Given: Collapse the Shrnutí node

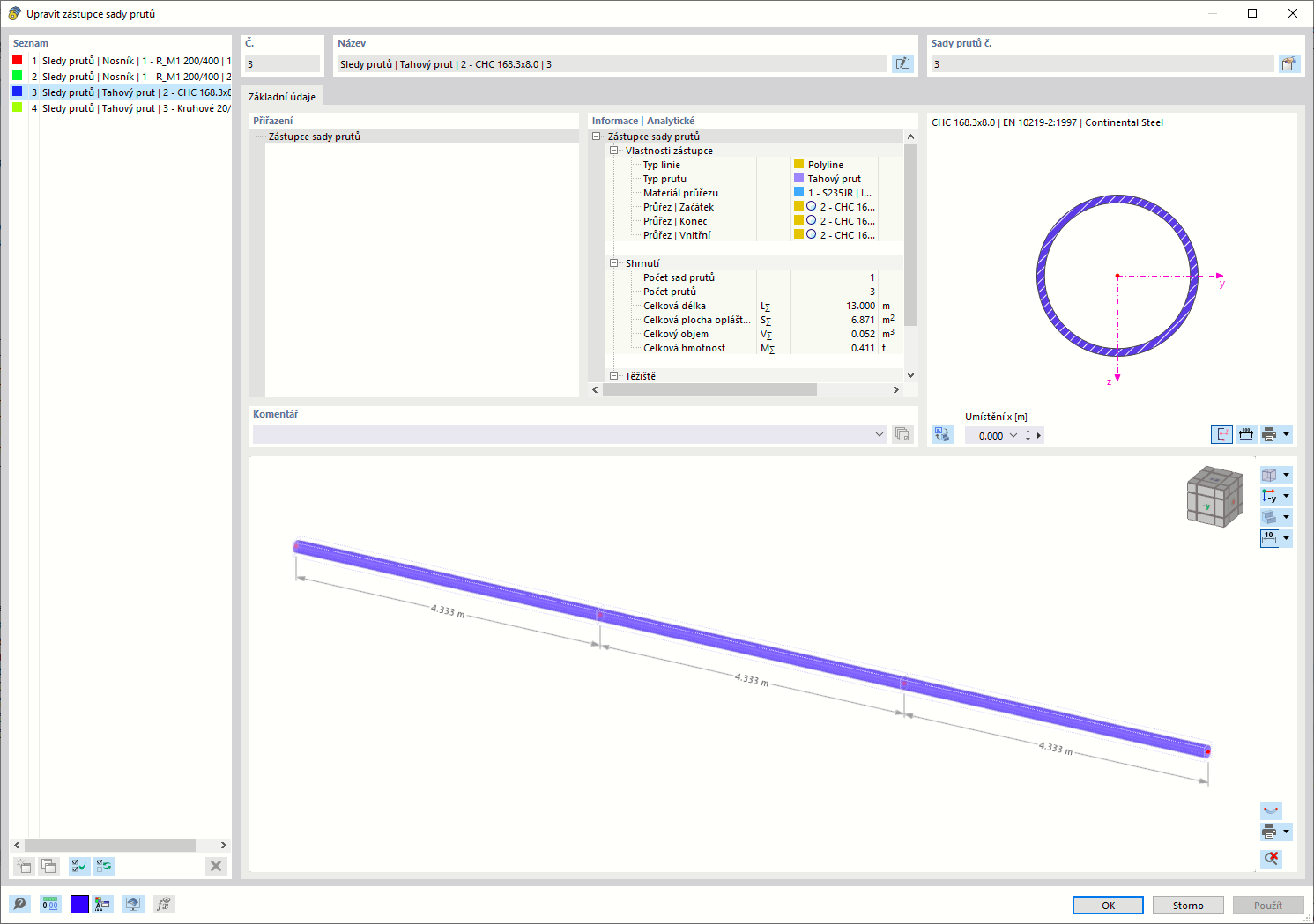Looking at the screenshot, I should click(614, 263).
